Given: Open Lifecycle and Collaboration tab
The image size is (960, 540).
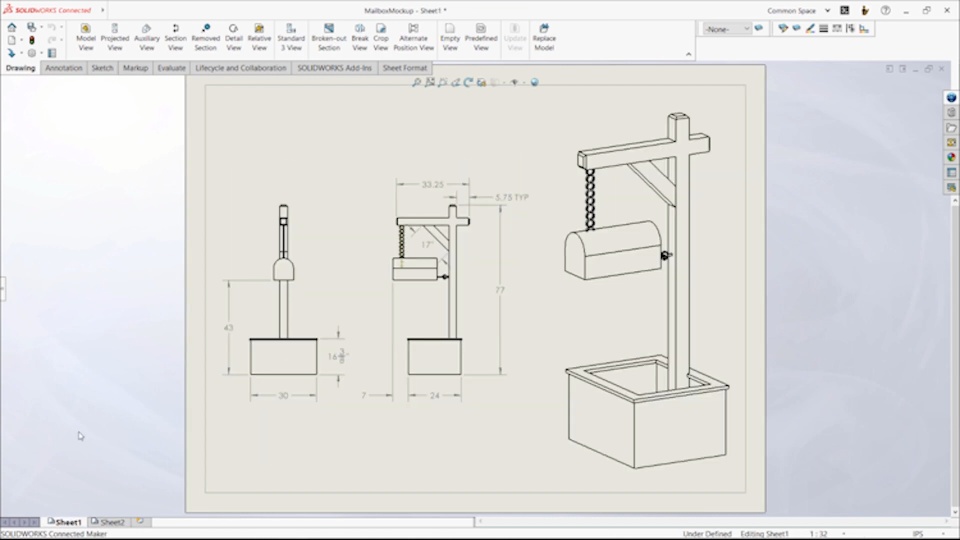Looking at the screenshot, I should (241, 68).
